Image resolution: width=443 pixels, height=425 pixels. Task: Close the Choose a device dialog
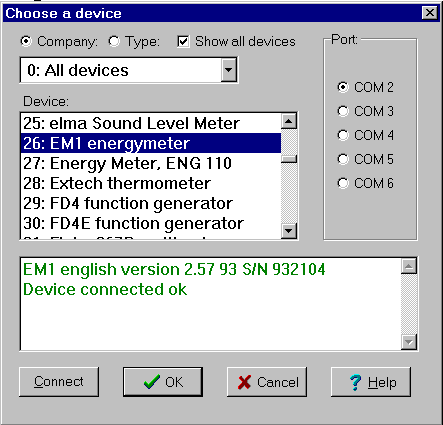click(430, 13)
